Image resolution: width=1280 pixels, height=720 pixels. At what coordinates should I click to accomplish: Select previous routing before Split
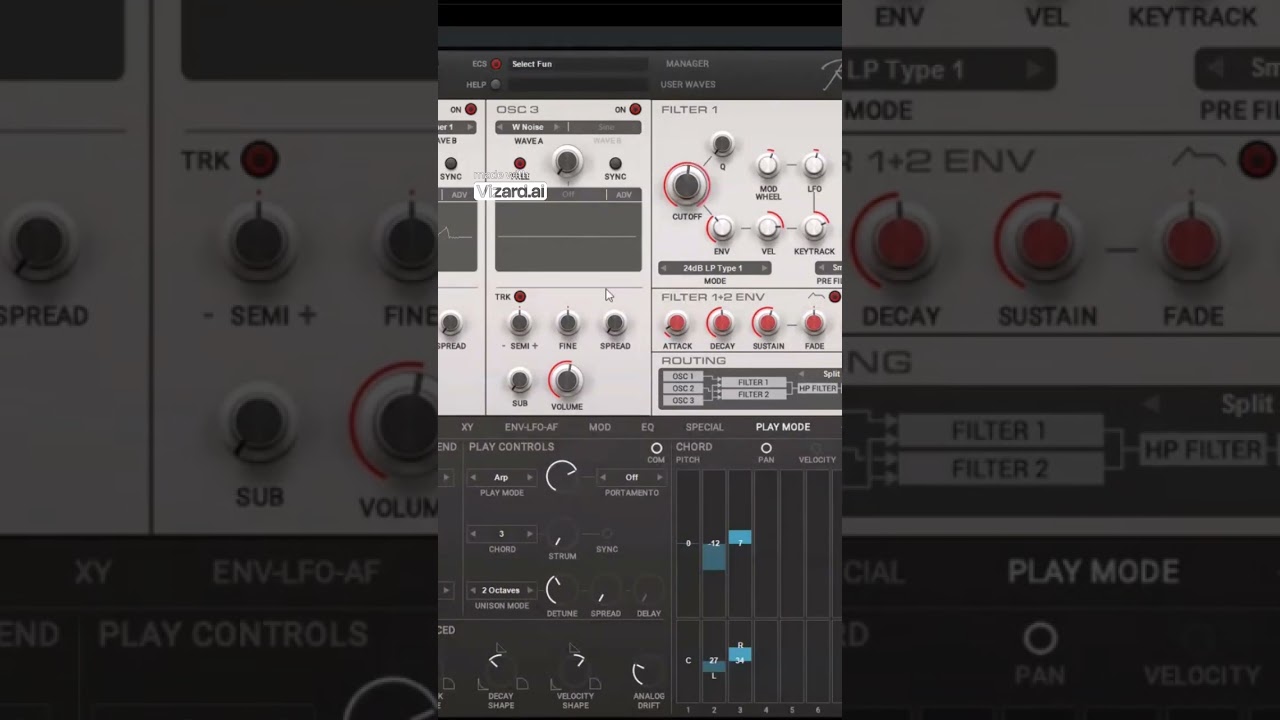point(800,374)
